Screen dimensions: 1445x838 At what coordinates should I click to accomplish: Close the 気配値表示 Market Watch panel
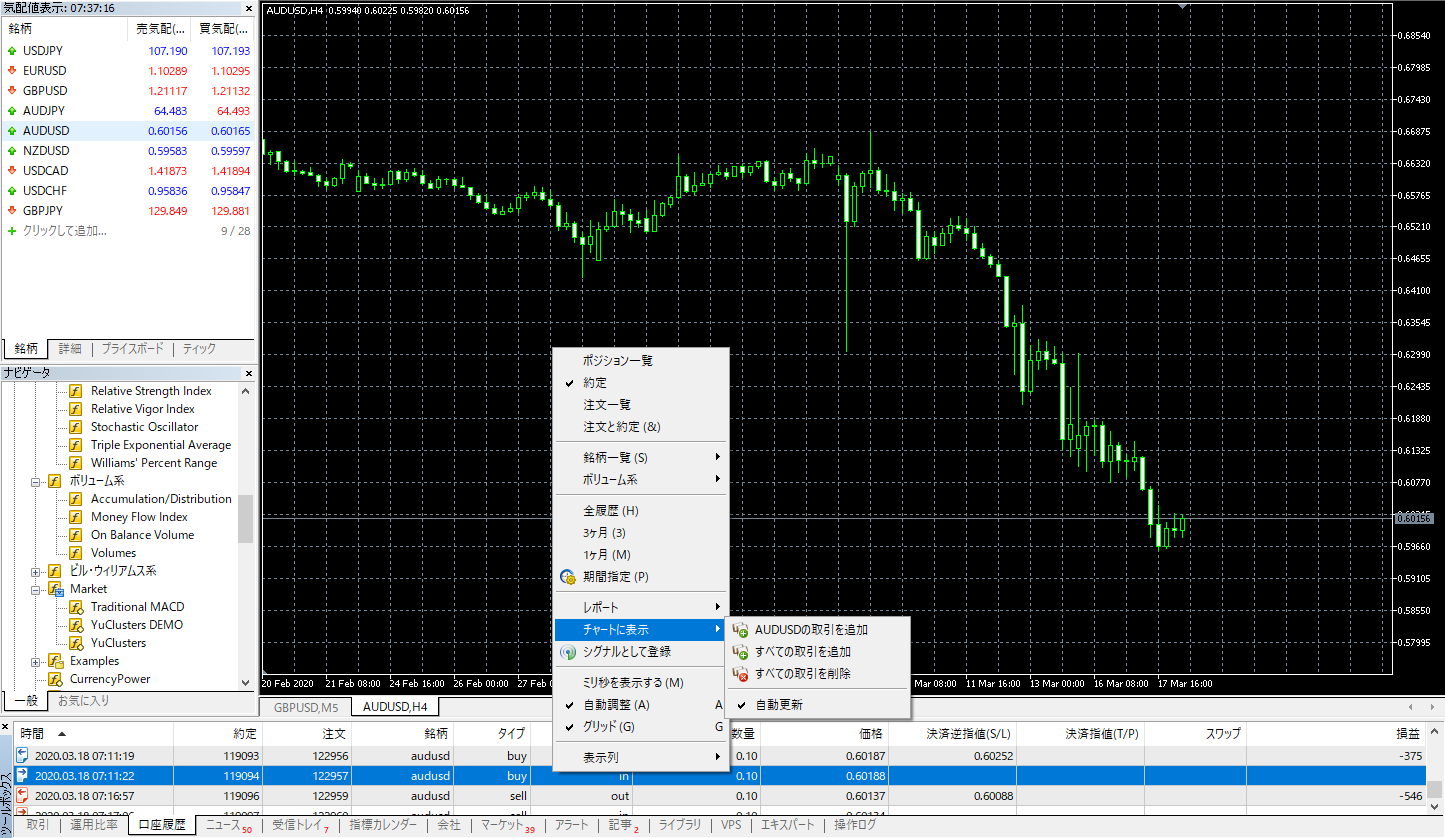coord(249,8)
